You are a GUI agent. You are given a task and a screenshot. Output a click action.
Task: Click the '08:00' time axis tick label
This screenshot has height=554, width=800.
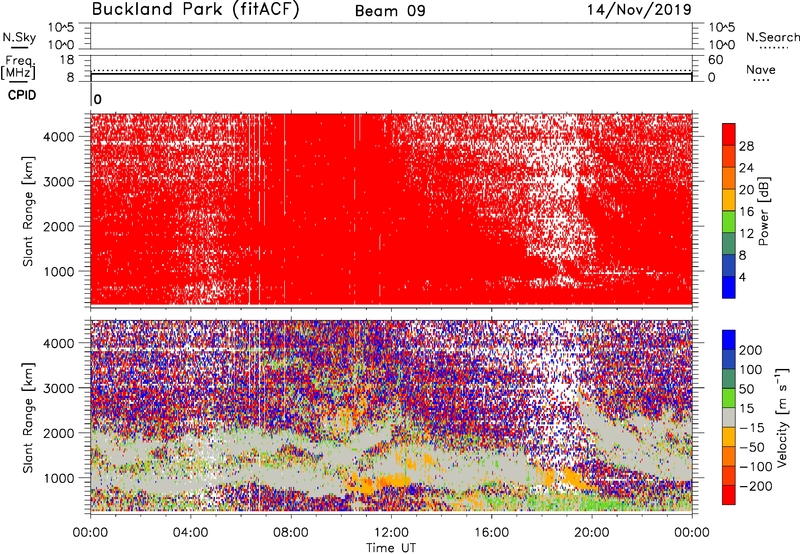[x=291, y=533]
